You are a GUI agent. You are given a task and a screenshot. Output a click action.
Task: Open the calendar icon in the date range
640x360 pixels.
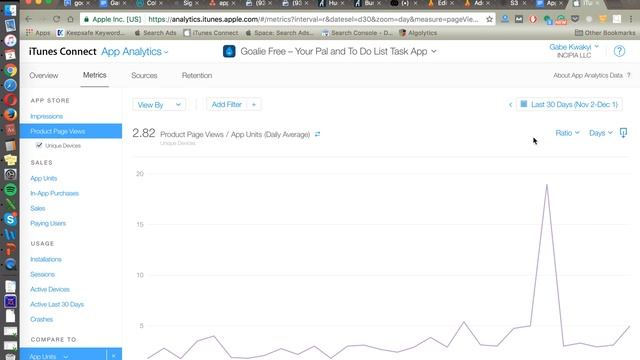pos(524,104)
